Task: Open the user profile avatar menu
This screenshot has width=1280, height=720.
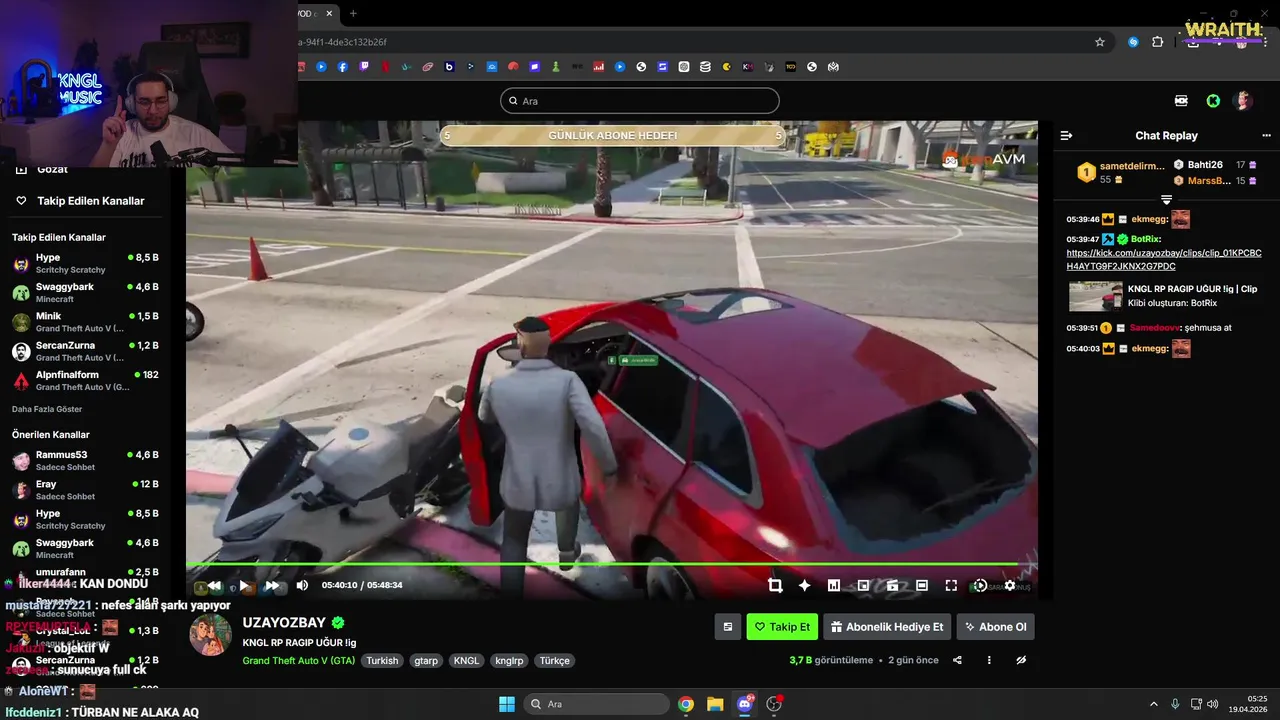Action: [x=1243, y=101]
